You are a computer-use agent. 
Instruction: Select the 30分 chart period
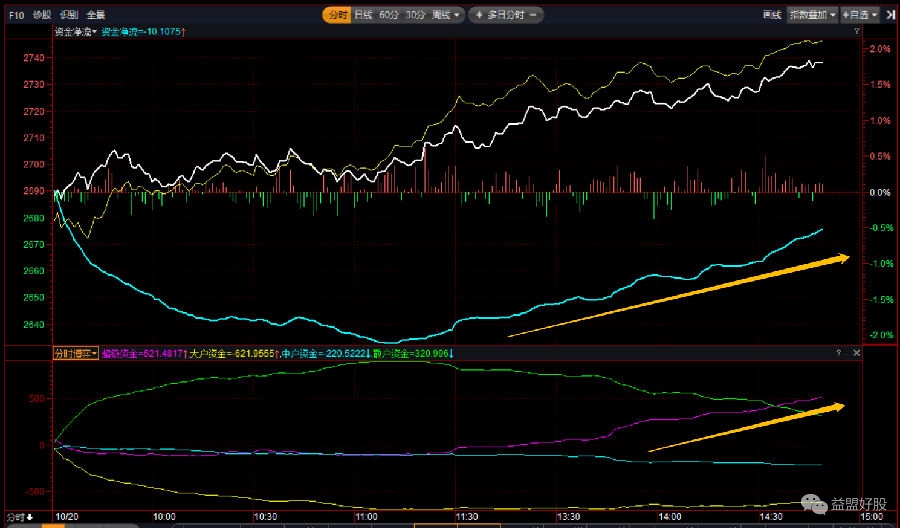click(x=415, y=15)
